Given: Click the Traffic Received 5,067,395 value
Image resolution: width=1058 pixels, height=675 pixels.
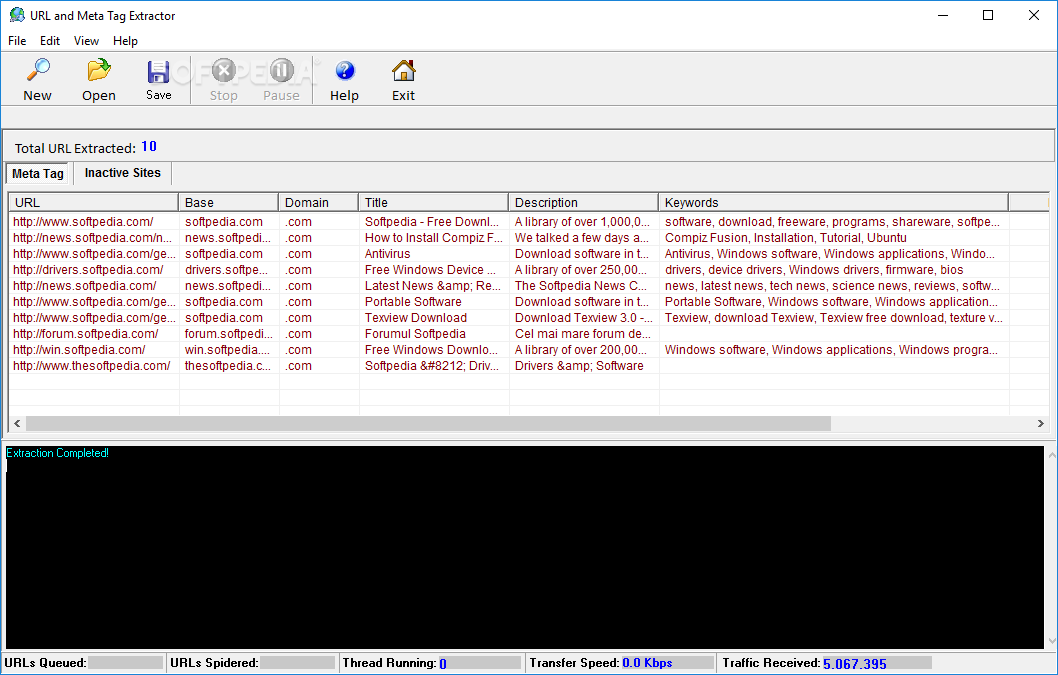Looking at the screenshot, I should click(854, 664).
